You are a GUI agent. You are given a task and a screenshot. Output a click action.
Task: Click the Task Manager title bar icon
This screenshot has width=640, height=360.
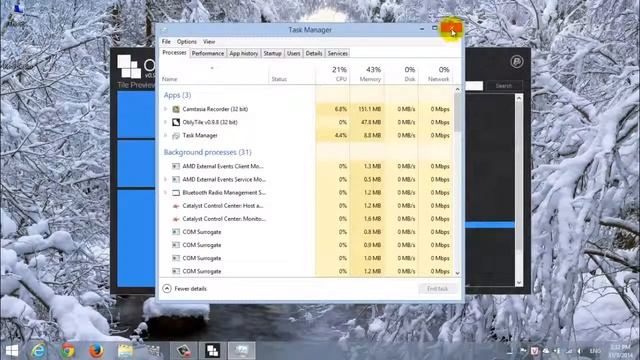164,30
